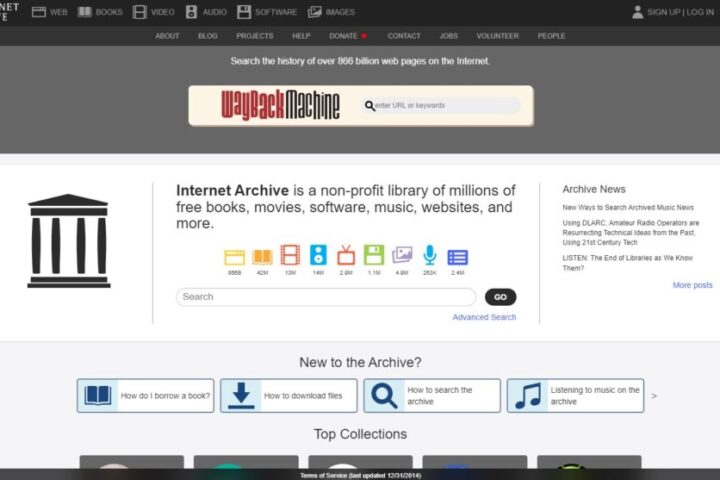
Task: Click the open book icon on borrow card
Action: pyautogui.click(x=98, y=395)
